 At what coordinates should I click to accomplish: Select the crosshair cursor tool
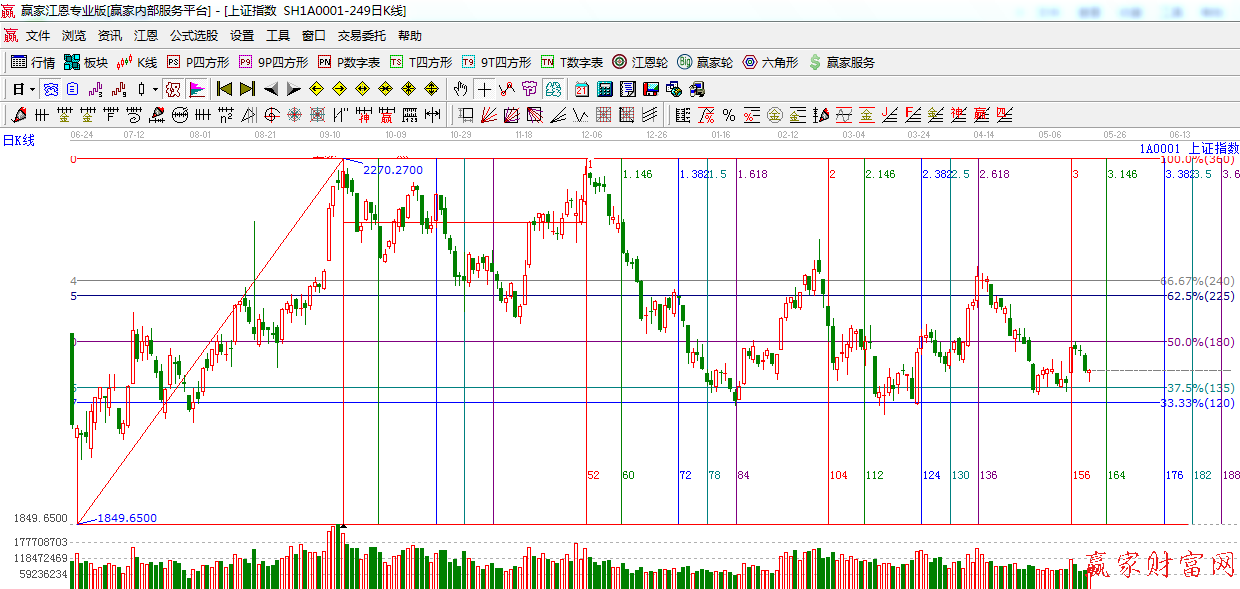[x=484, y=89]
